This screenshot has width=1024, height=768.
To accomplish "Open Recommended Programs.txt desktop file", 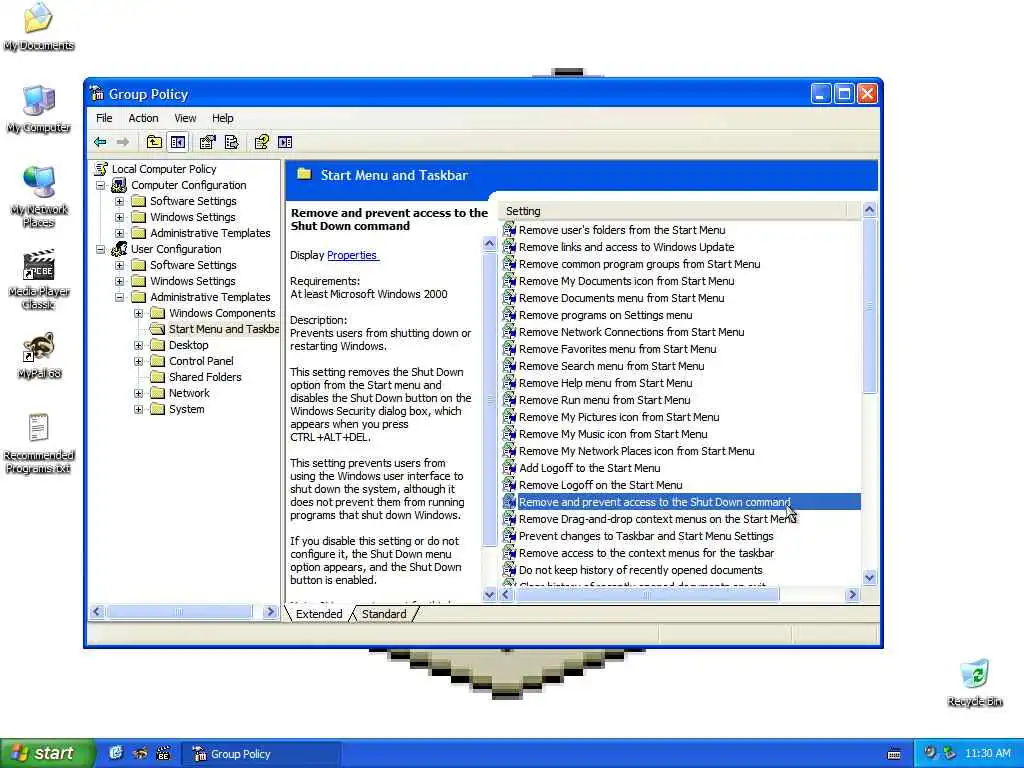I will click(x=39, y=428).
